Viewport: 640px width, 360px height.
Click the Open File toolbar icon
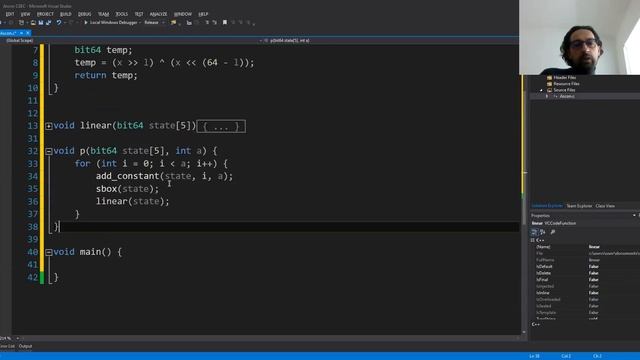(33, 22)
